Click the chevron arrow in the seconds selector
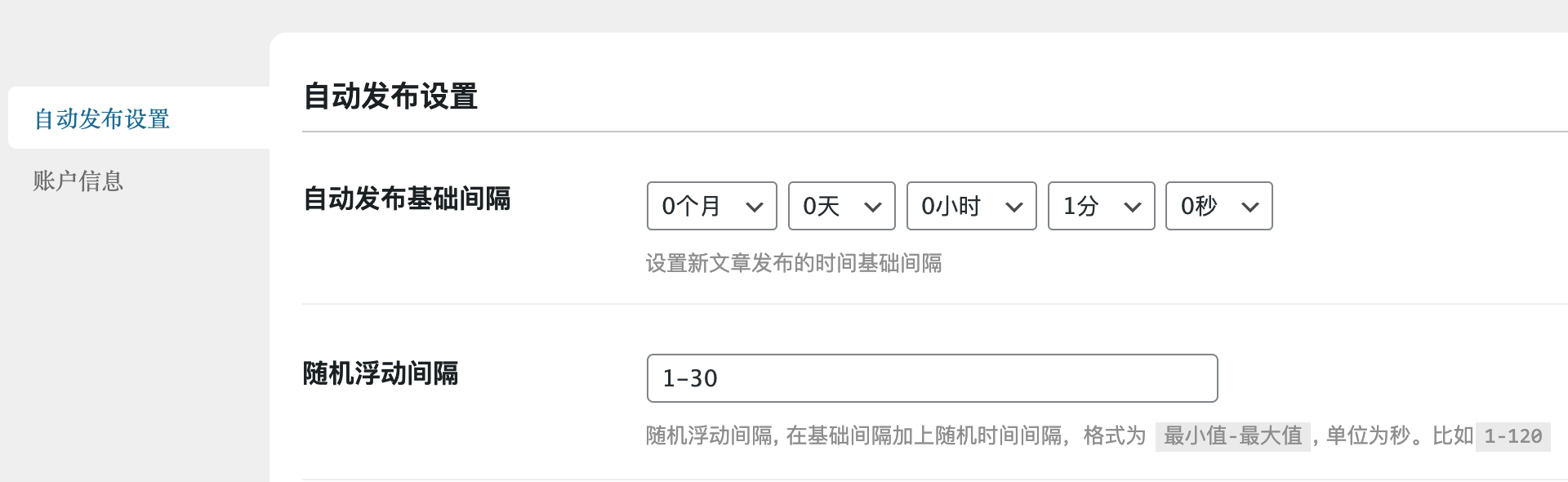 (x=1250, y=208)
